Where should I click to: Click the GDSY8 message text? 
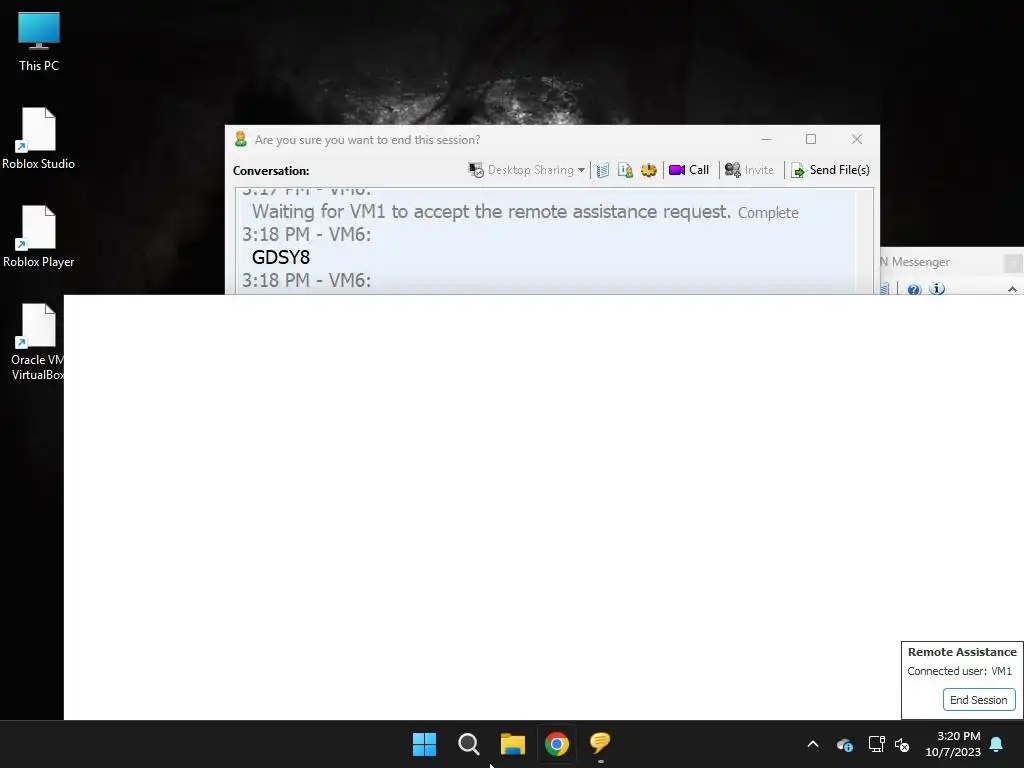click(x=281, y=257)
